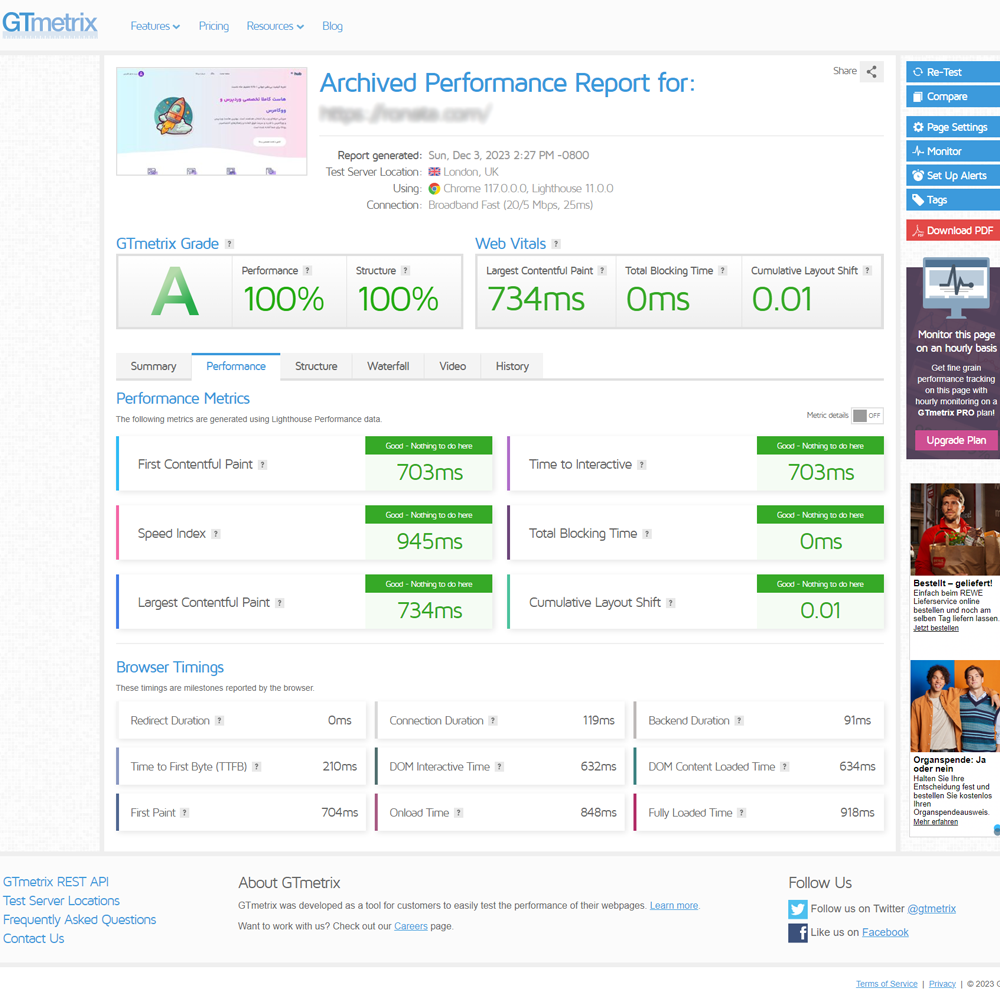The image size is (1000, 1000).
Task: Click the Twitter bird icon
Action: pyautogui.click(x=797, y=909)
